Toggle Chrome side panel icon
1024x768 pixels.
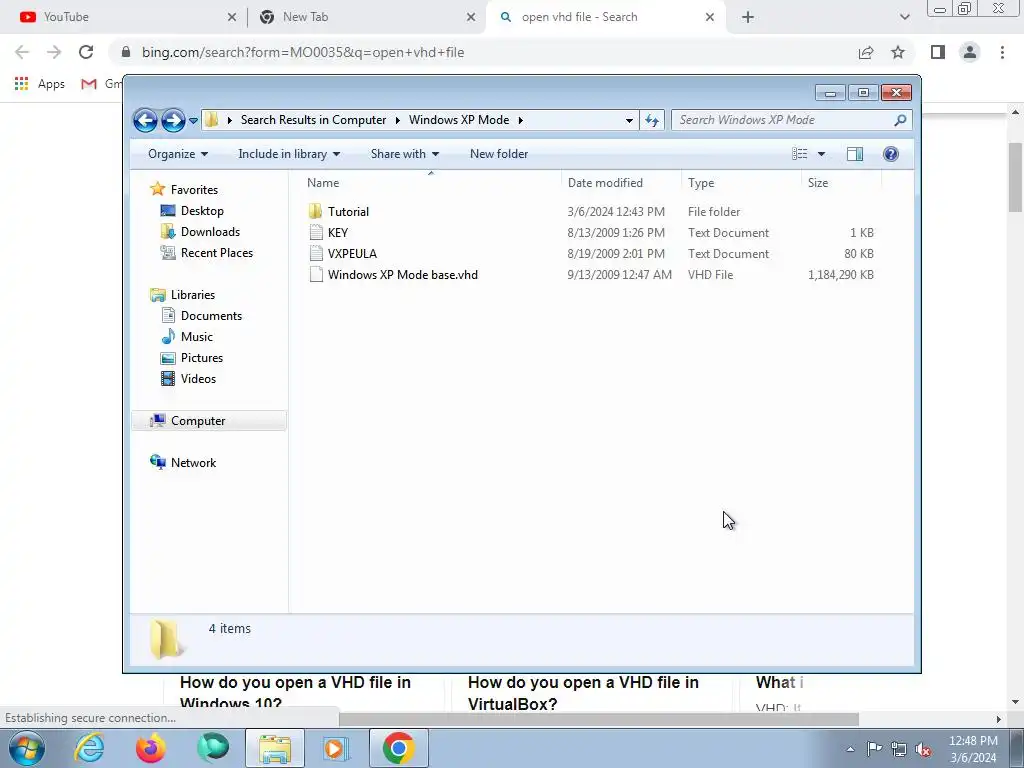(938, 52)
